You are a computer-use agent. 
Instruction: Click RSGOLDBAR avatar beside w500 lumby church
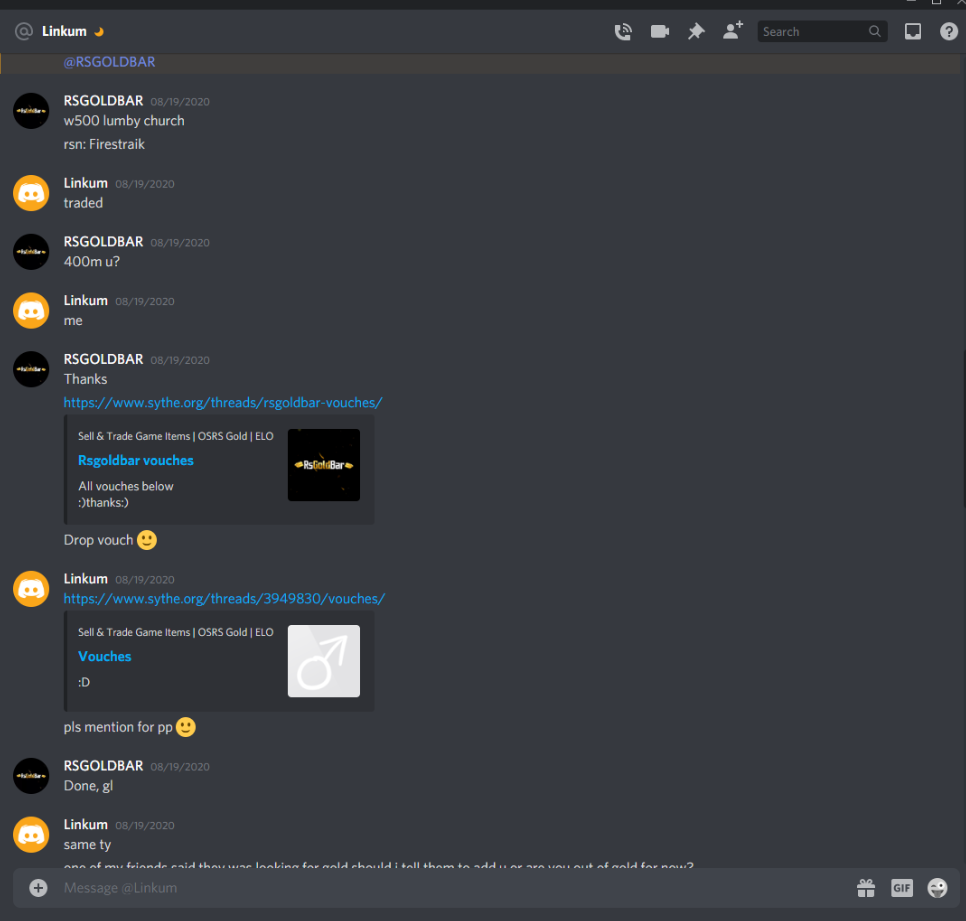click(31, 111)
